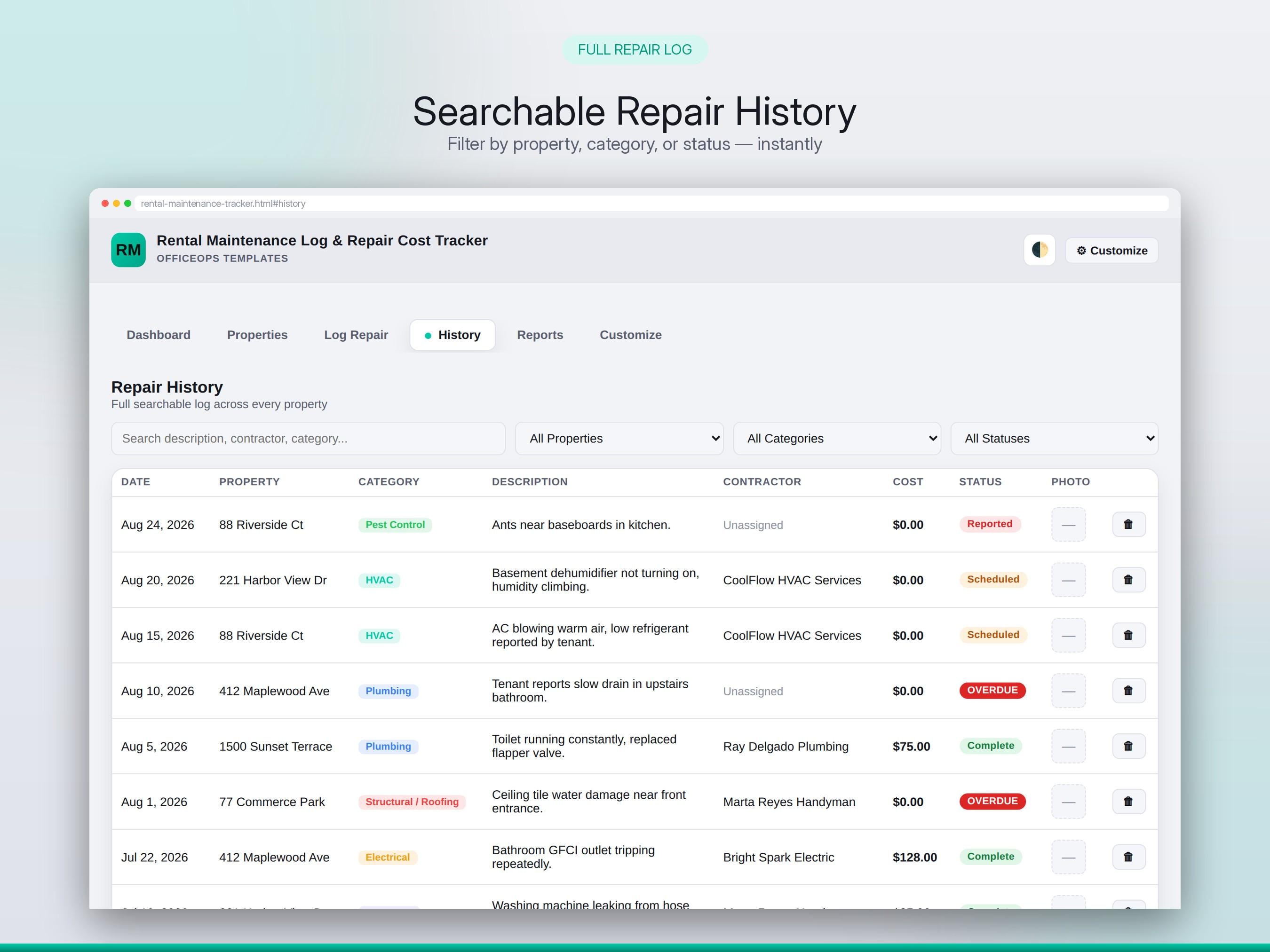This screenshot has height=952, width=1270.
Task: Click the Pest Control category tag
Action: 395,525
